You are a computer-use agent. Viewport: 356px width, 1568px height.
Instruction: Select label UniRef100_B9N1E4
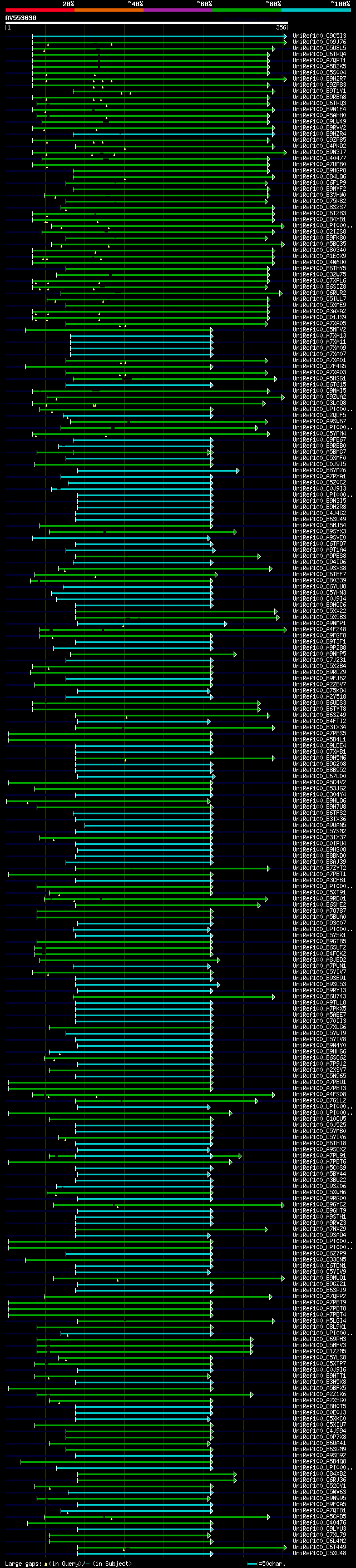(x=319, y=109)
